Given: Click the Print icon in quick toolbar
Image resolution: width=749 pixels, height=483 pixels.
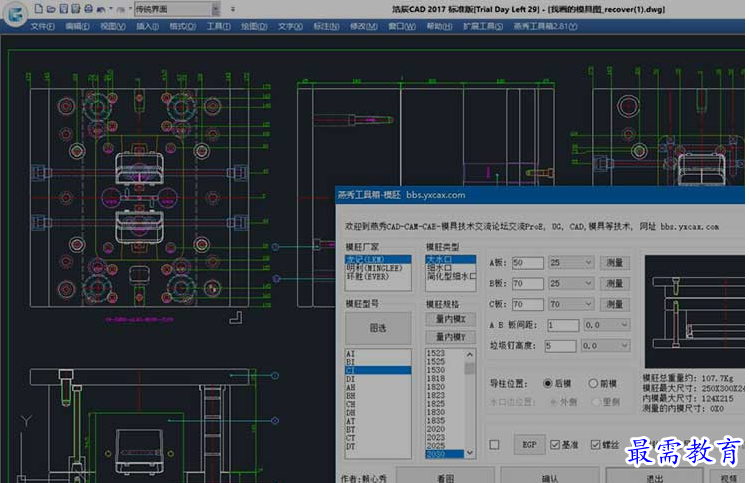Looking at the screenshot, I should tap(88, 9).
